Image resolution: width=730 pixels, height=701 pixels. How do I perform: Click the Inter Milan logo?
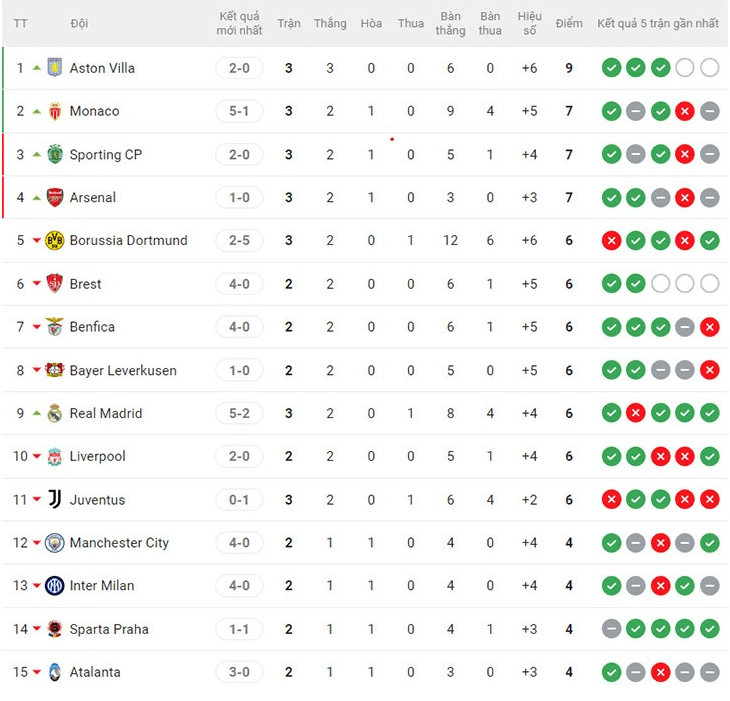54,586
